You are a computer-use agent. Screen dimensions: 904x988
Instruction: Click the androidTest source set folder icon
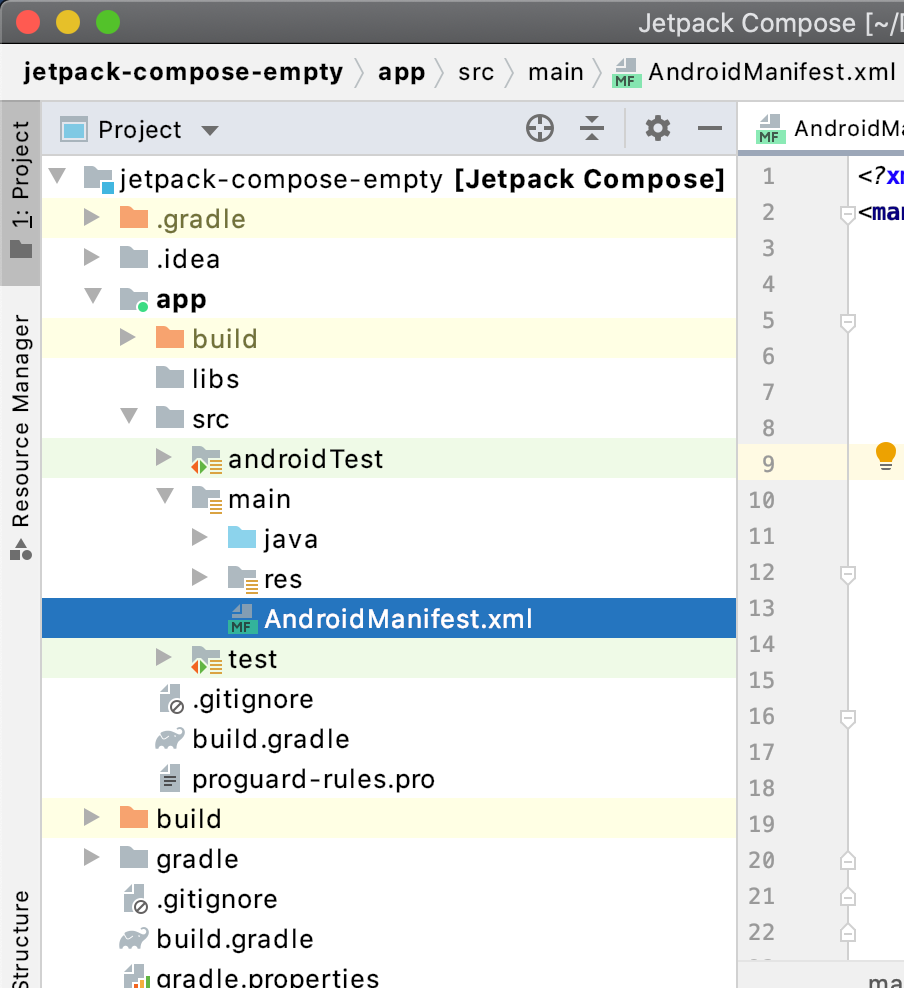206,459
